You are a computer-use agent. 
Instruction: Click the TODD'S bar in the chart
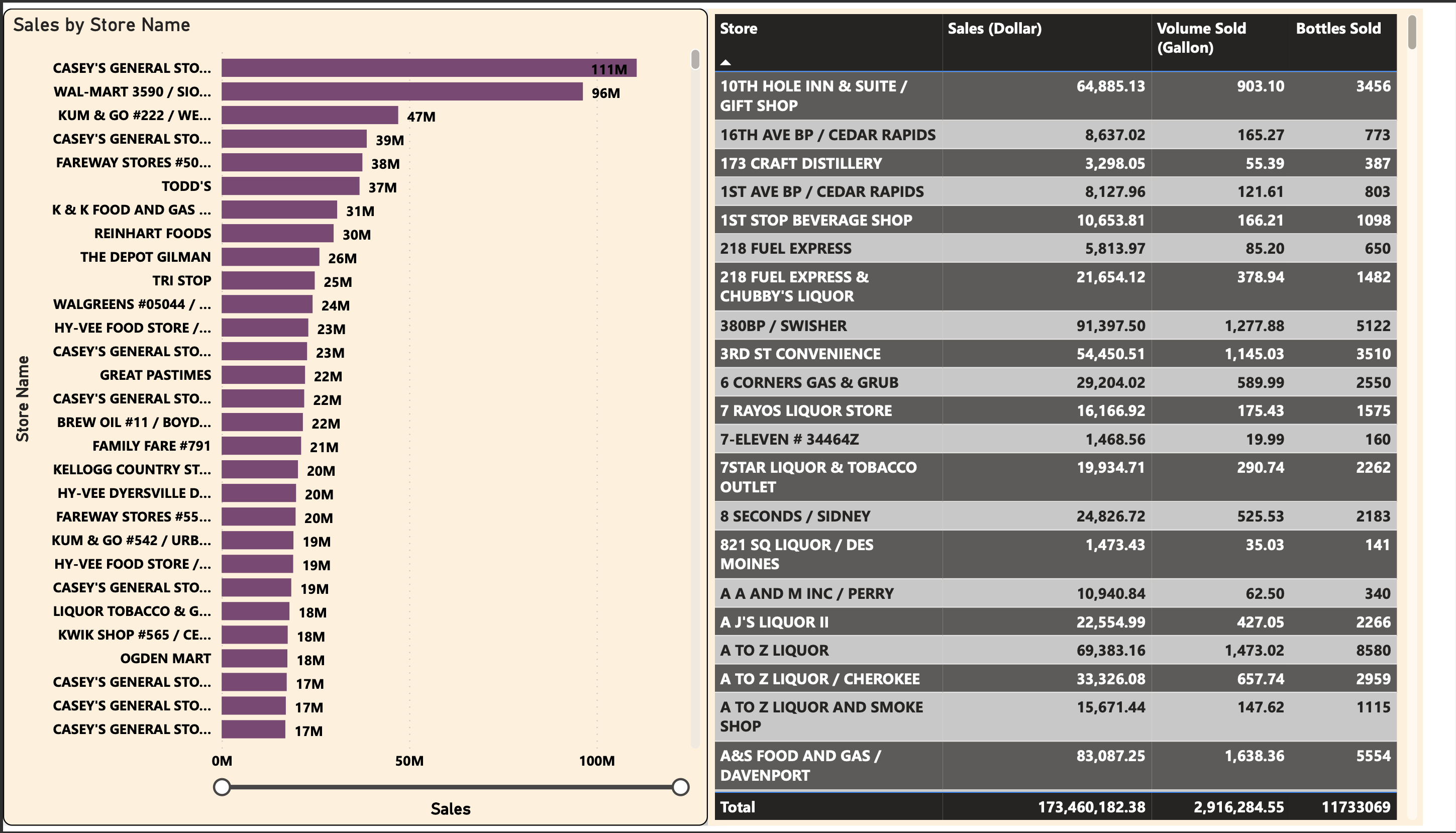[290, 185]
